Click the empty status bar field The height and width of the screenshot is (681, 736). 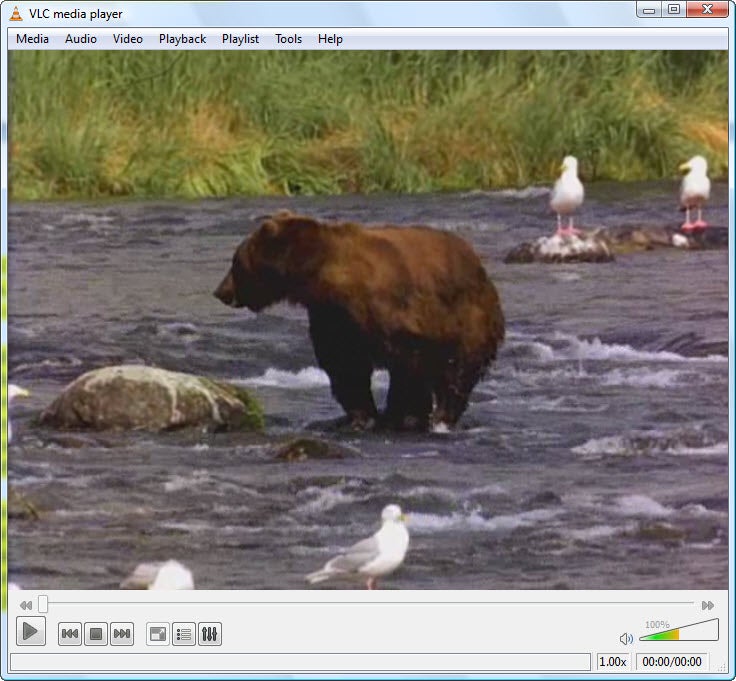pyautogui.click(x=300, y=662)
